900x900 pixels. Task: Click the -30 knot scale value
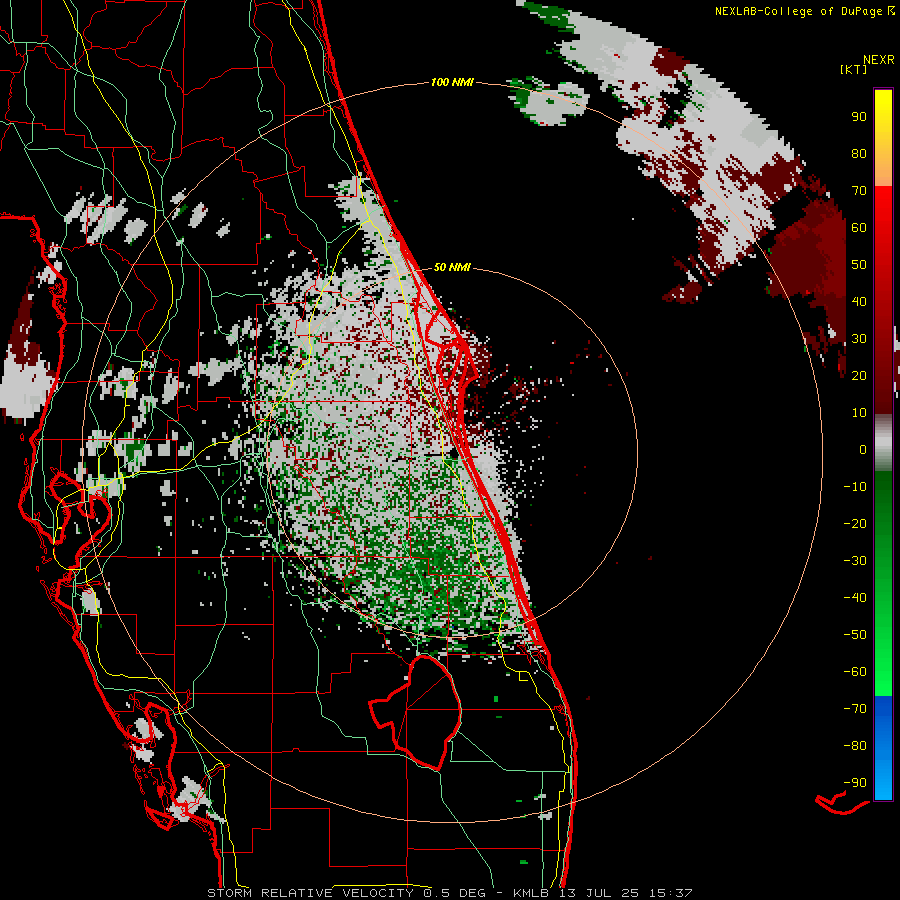tap(855, 561)
